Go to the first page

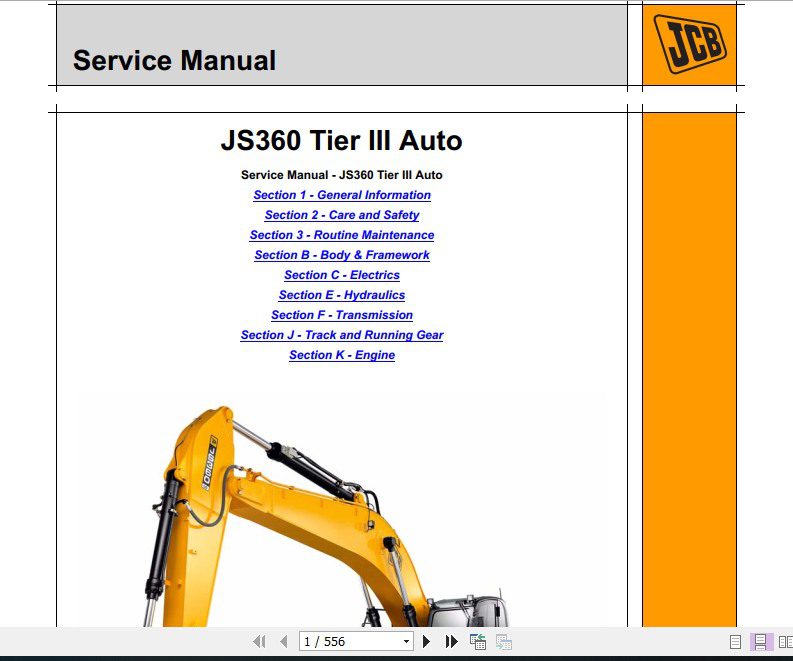(x=259, y=642)
